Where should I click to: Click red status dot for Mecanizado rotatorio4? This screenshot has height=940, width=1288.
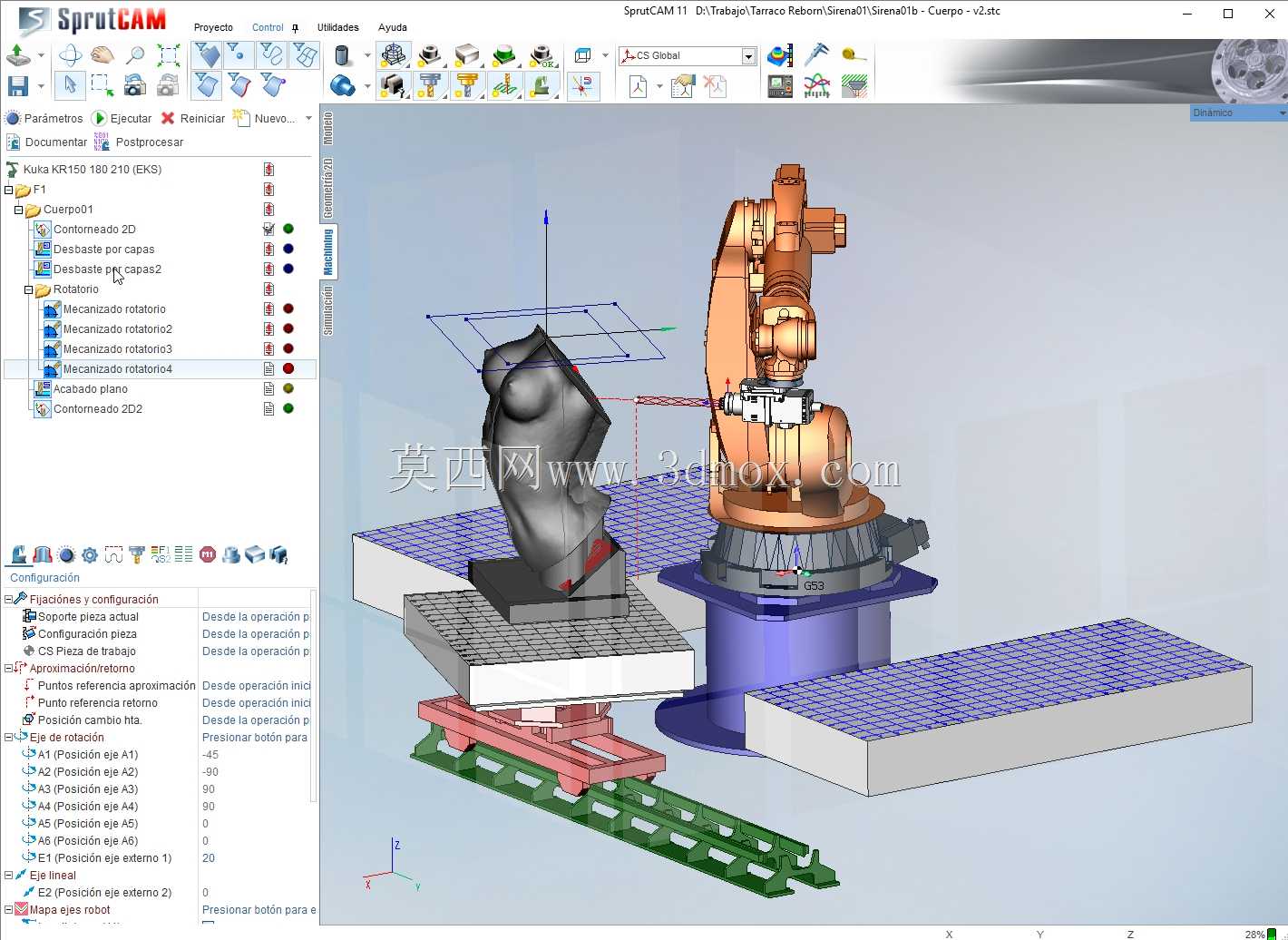[x=288, y=369]
